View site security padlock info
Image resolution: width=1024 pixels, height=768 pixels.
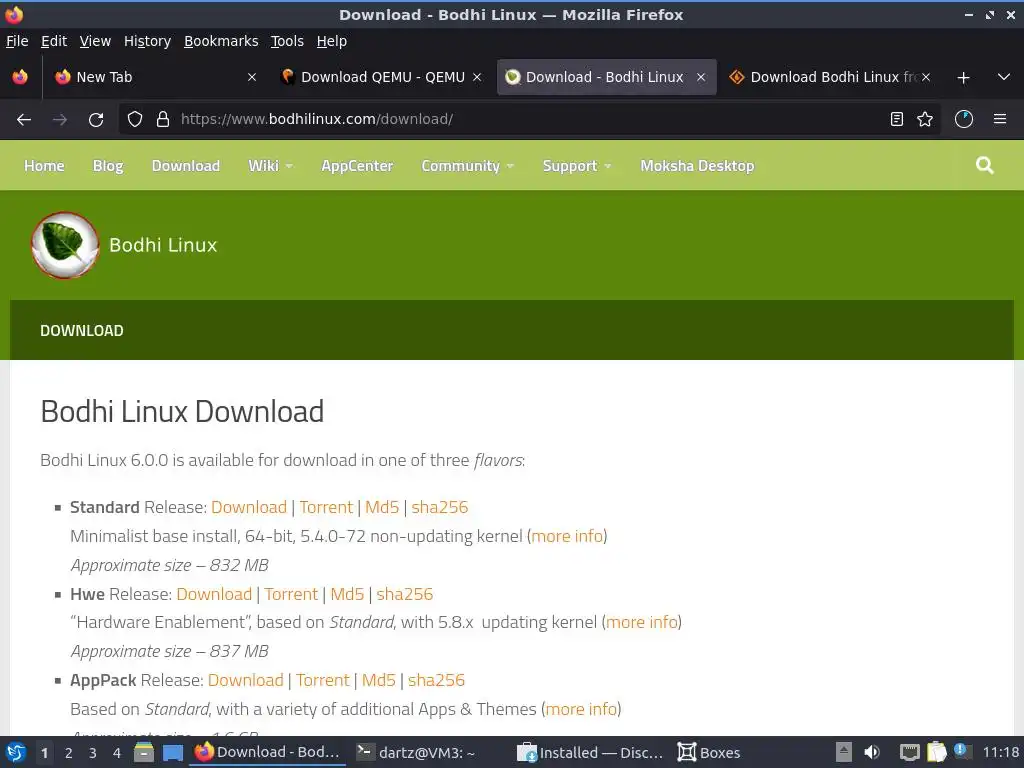[x=163, y=120]
